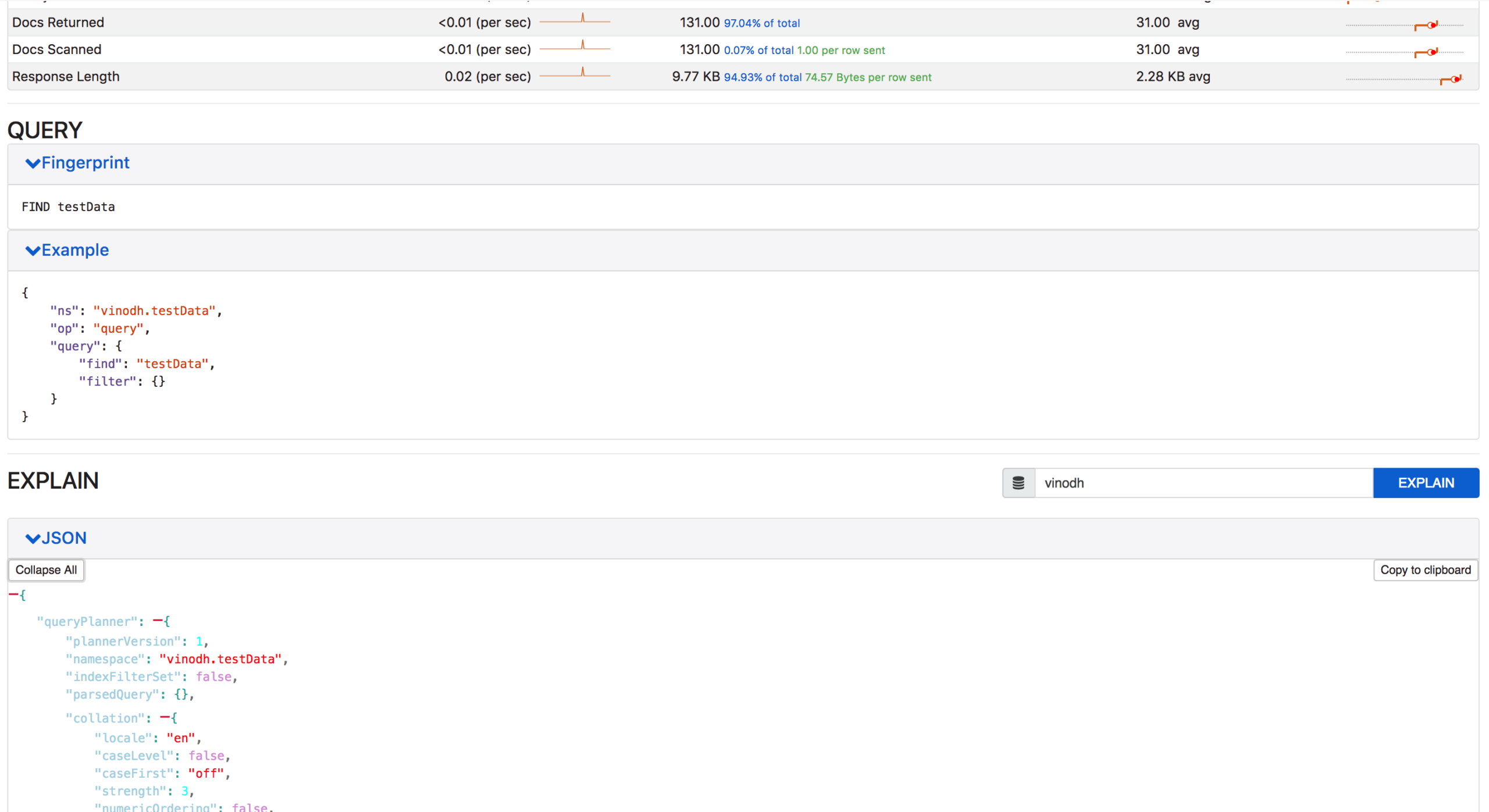Click the Fingerprint heading label

[86, 163]
